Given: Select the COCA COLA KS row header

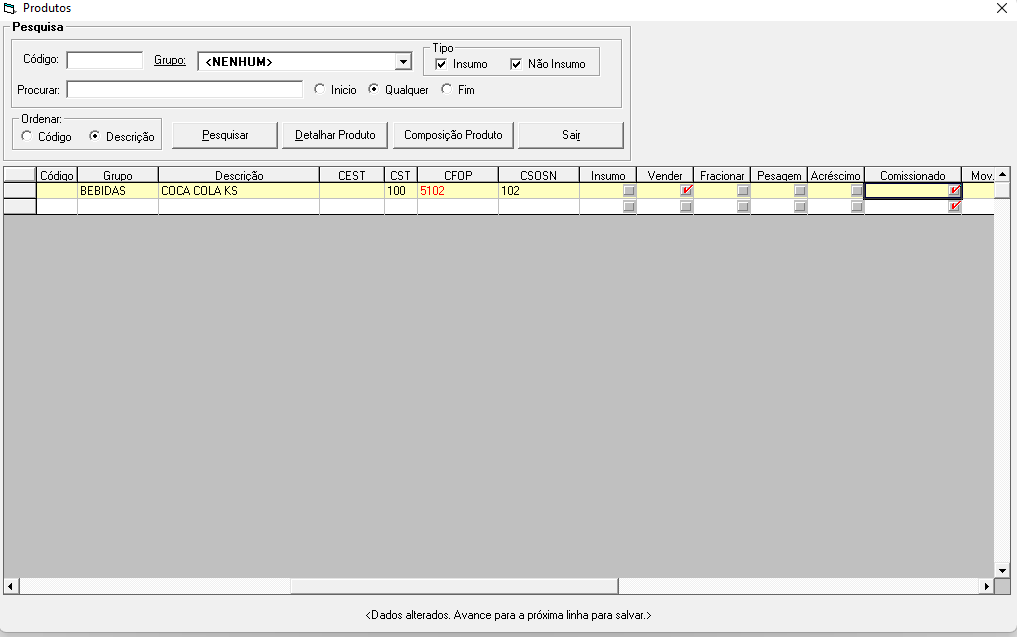Looking at the screenshot, I should (19, 191).
